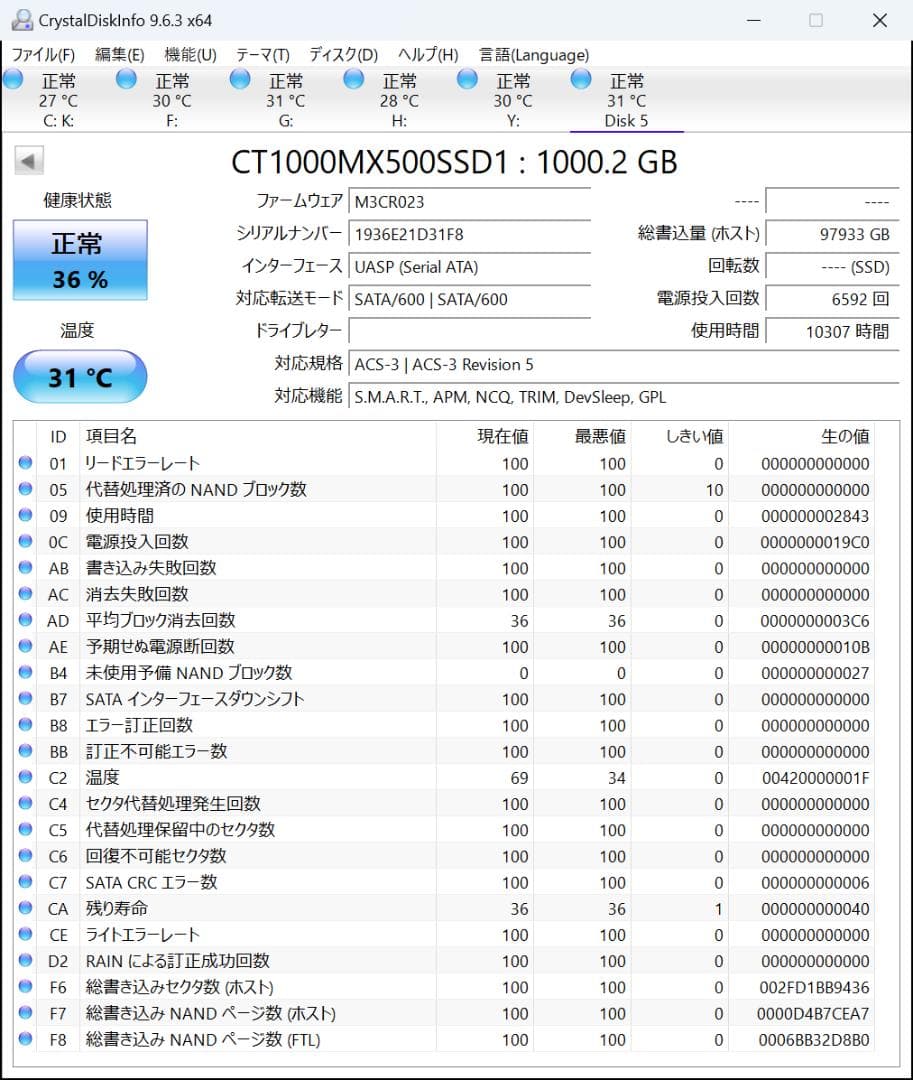
Task: Click the 31 °C temperature button
Action: (80, 377)
